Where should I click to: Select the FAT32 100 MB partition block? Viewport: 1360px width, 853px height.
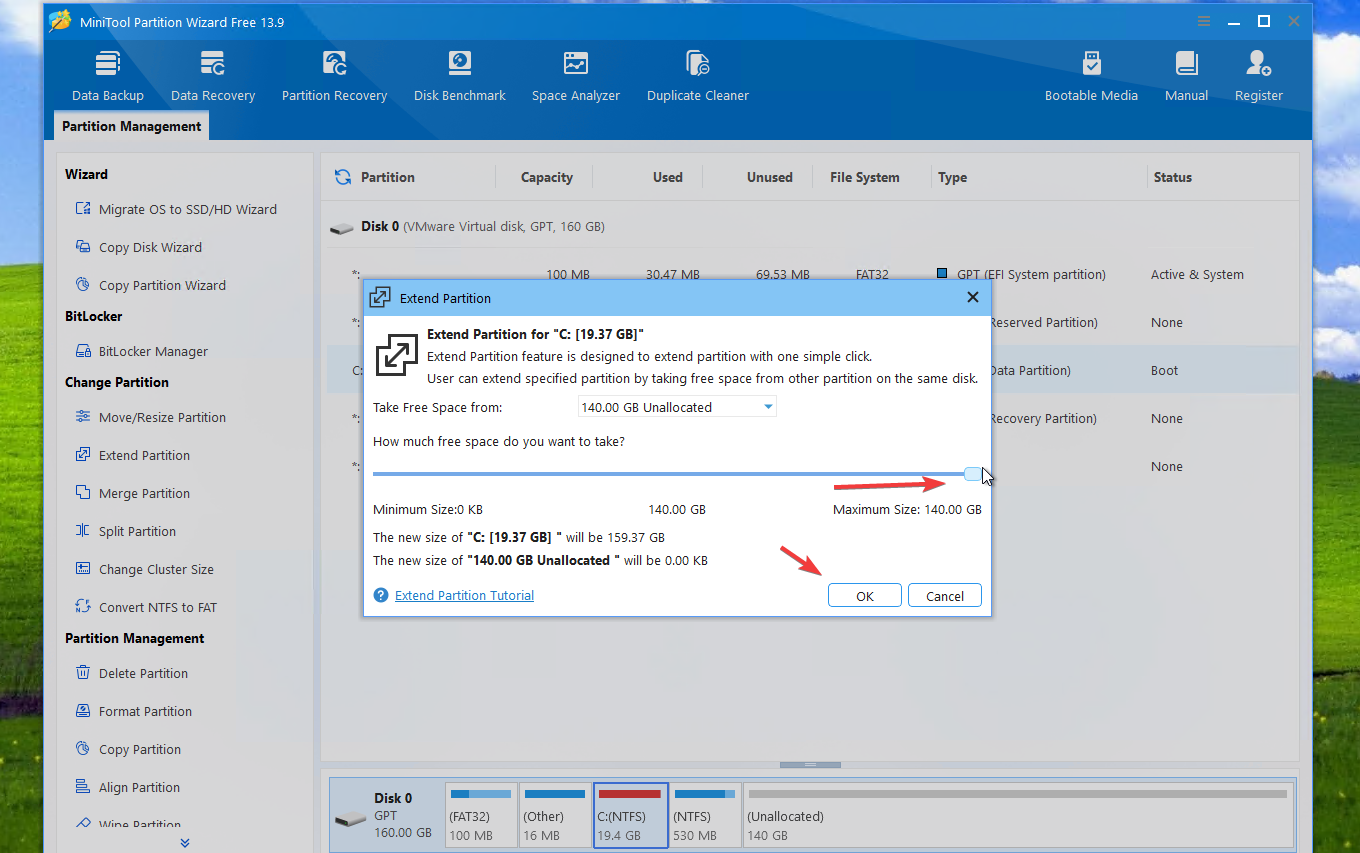[481, 815]
